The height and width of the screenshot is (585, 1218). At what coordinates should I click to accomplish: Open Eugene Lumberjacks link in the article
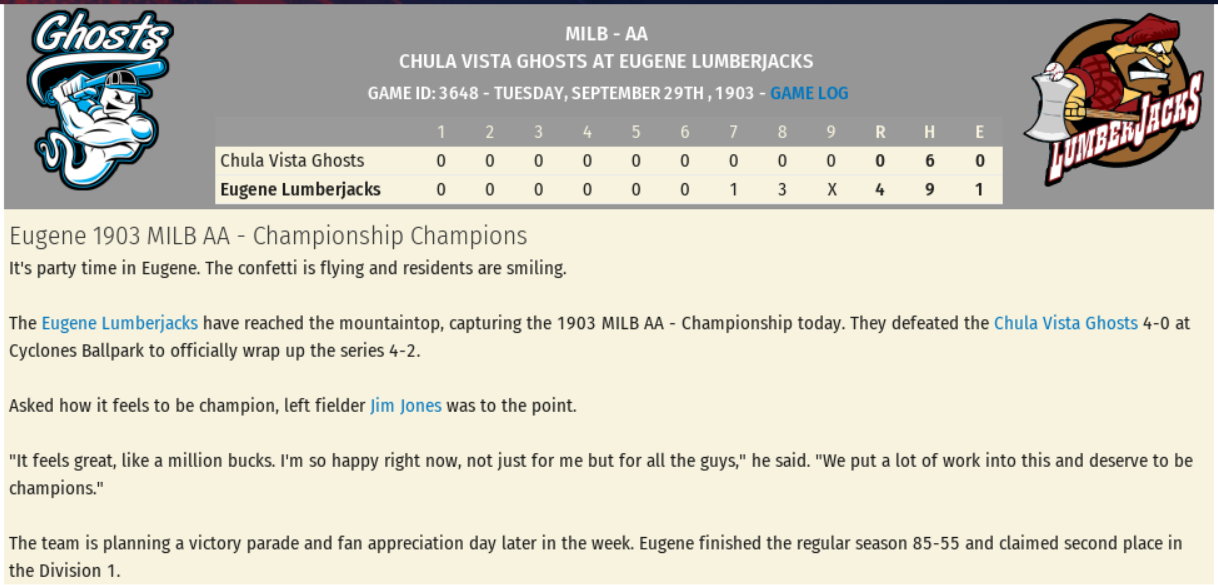click(120, 323)
